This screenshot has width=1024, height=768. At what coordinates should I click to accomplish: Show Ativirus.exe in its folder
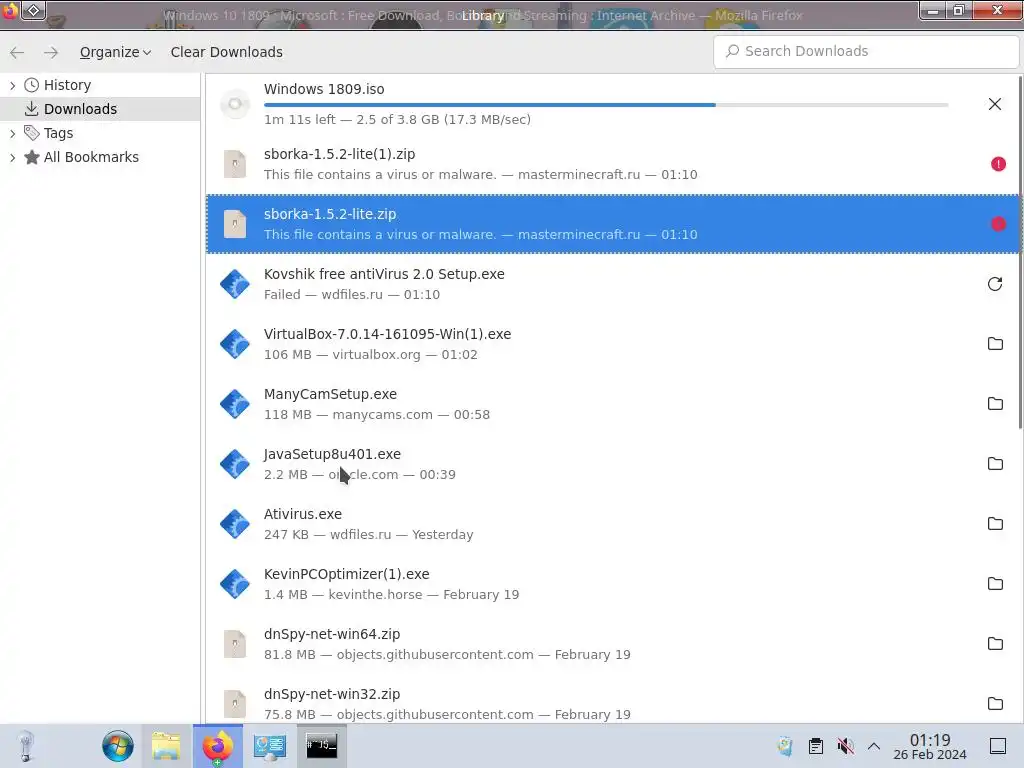pyautogui.click(x=995, y=524)
